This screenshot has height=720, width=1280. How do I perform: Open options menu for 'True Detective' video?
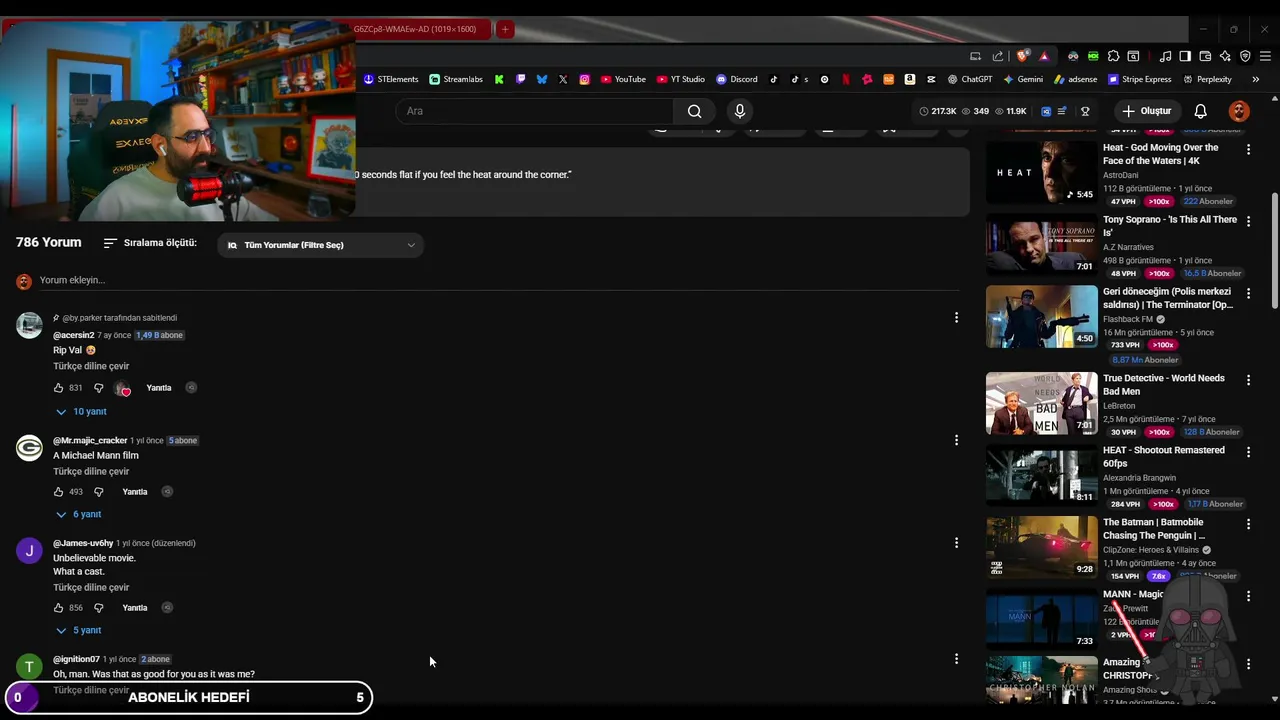[x=1248, y=380]
